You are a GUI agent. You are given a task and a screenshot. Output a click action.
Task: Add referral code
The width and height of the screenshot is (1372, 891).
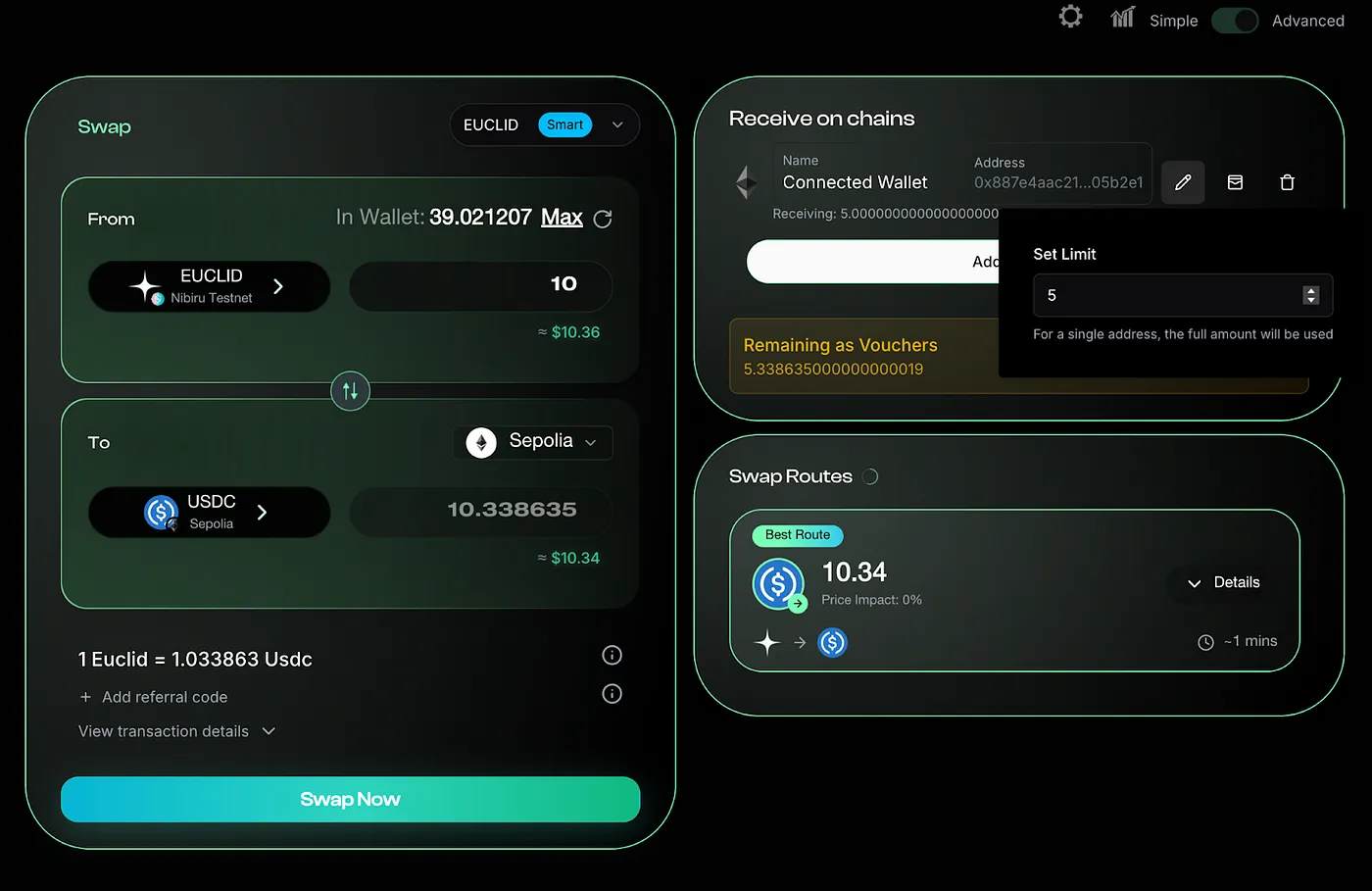(154, 697)
